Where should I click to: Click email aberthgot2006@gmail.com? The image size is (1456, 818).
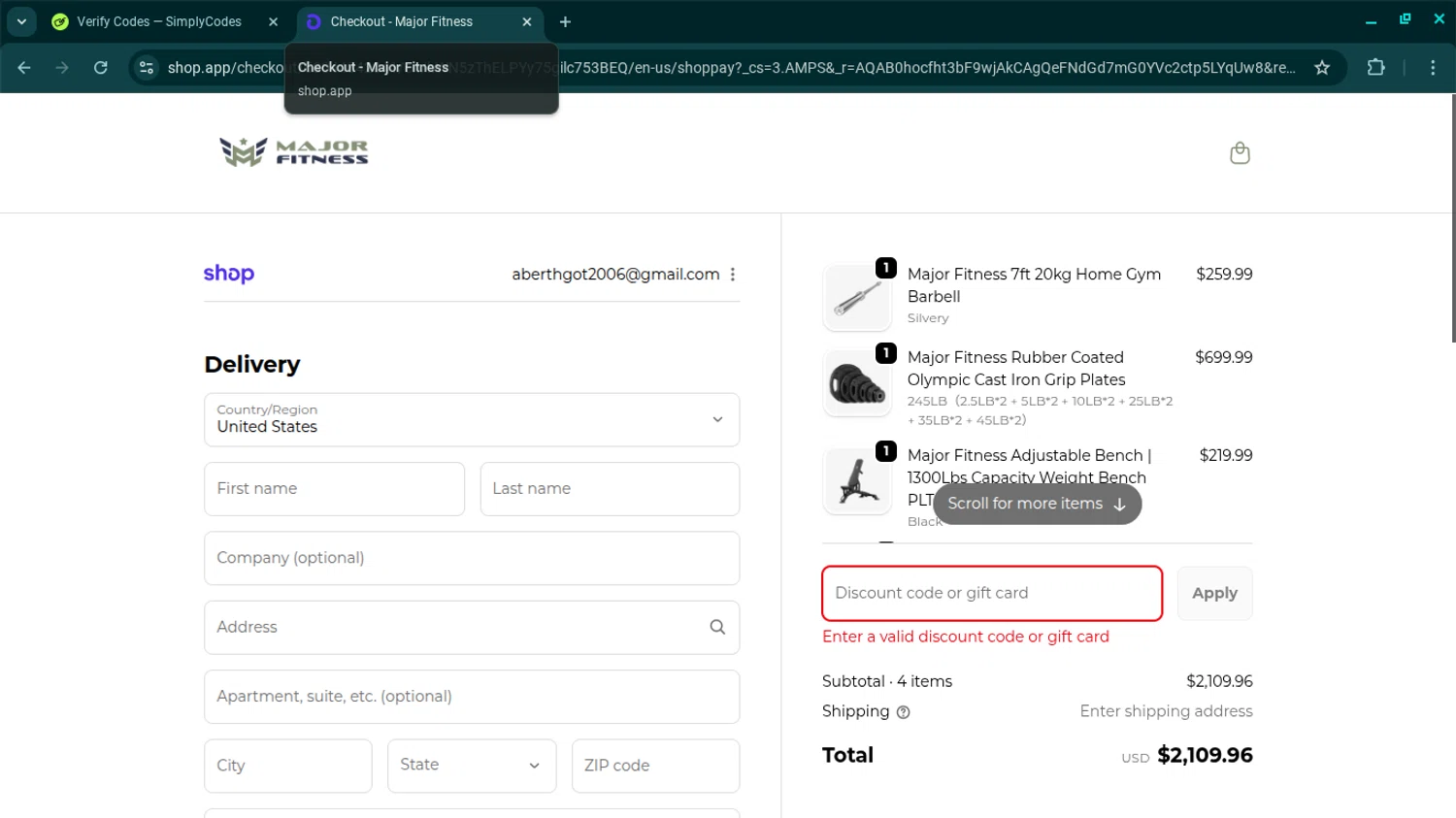pyautogui.click(x=615, y=275)
